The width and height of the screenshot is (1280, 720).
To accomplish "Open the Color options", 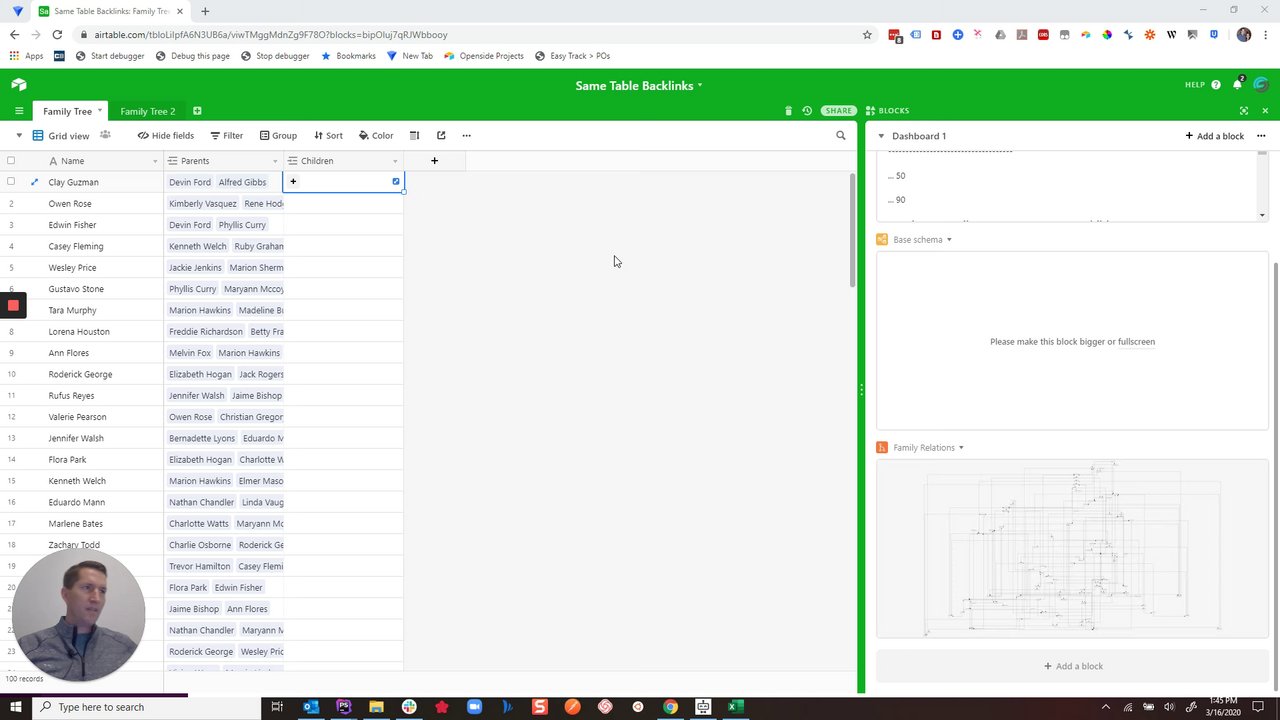I will 376,136.
